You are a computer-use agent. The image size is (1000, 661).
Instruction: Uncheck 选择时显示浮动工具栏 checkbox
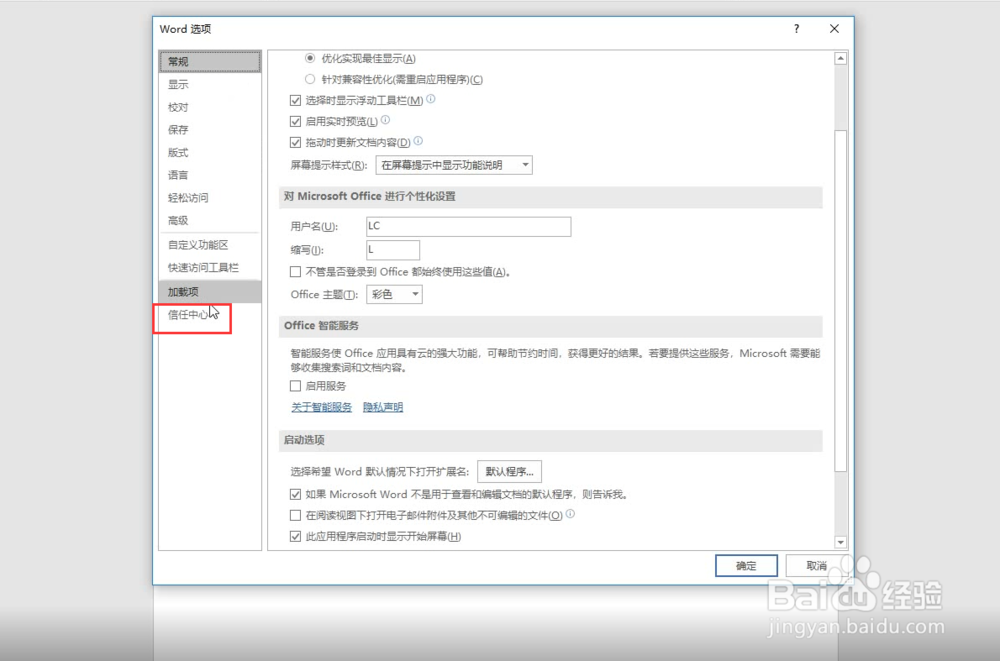point(295,100)
